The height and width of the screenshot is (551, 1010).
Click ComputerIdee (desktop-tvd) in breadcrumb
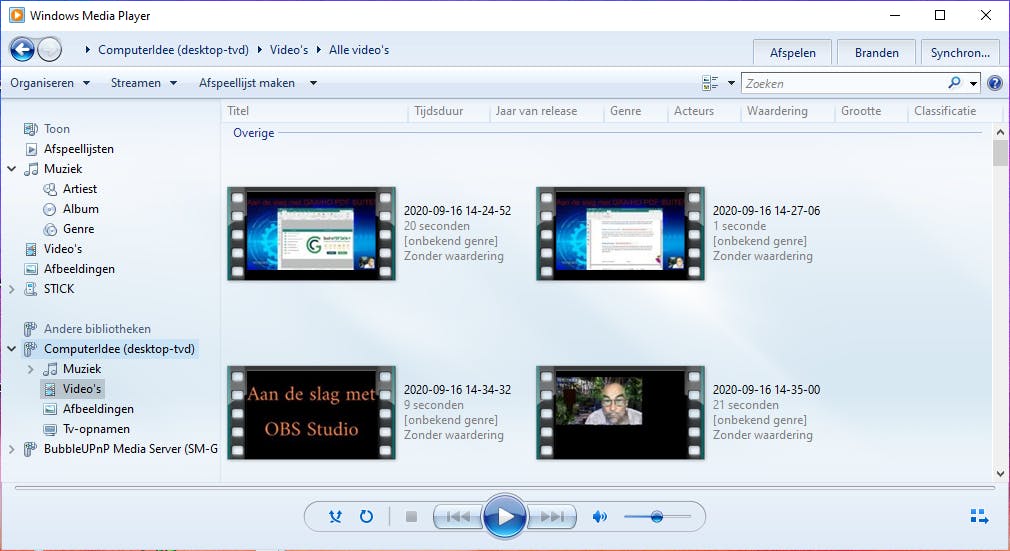tap(173, 49)
